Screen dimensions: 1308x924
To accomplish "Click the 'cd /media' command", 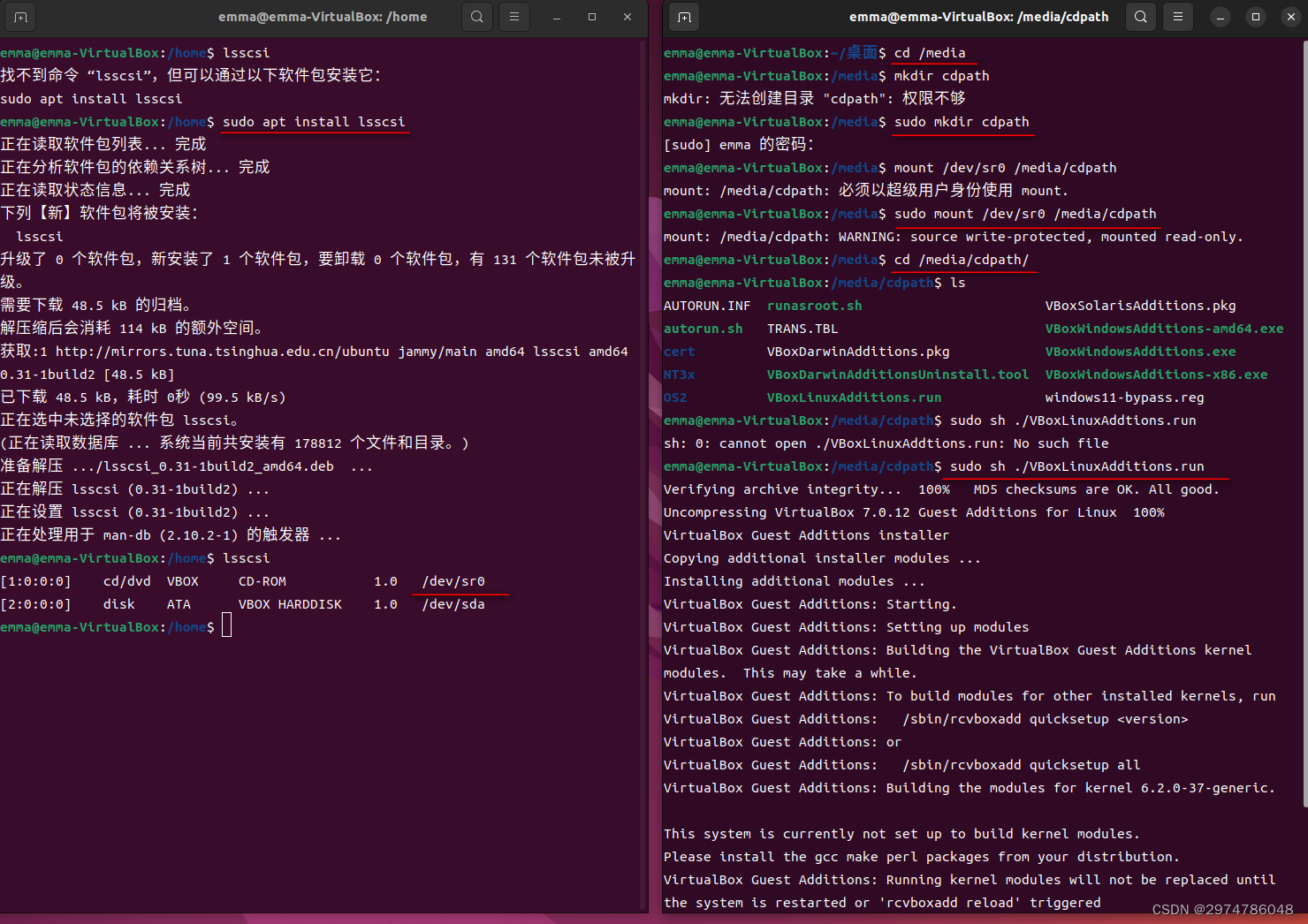I will [930, 53].
